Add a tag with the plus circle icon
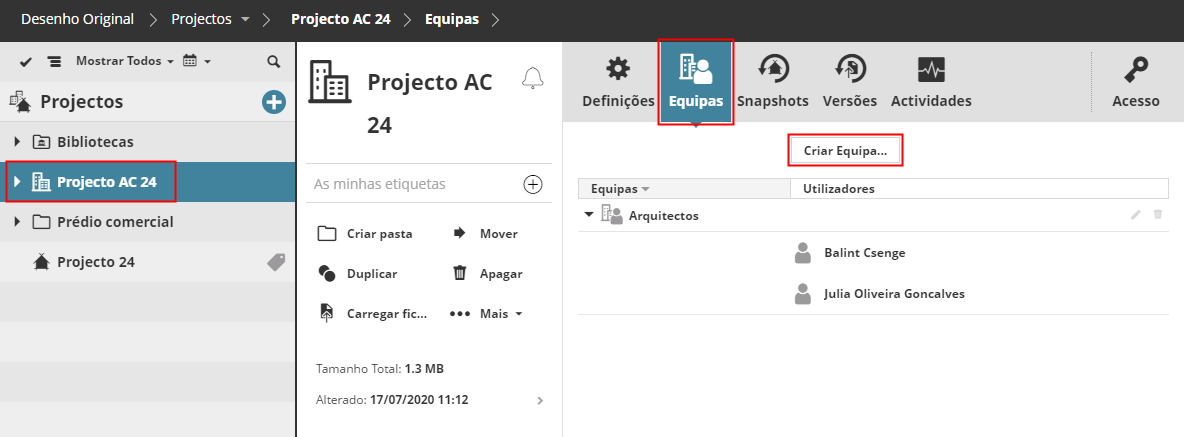Image resolution: width=1184 pixels, height=437 pixels. 533,184
